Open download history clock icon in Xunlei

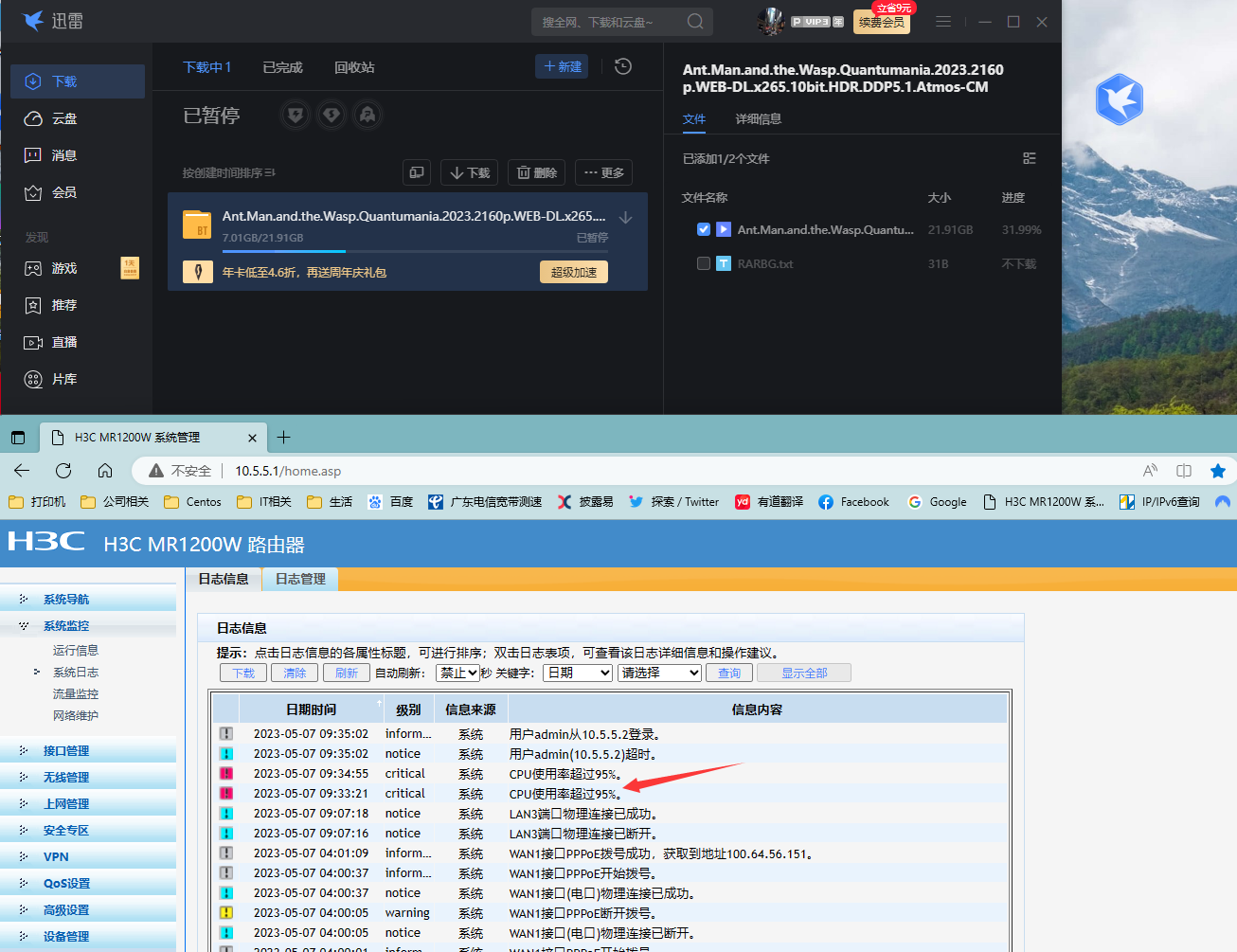click(x=623, y=66)
